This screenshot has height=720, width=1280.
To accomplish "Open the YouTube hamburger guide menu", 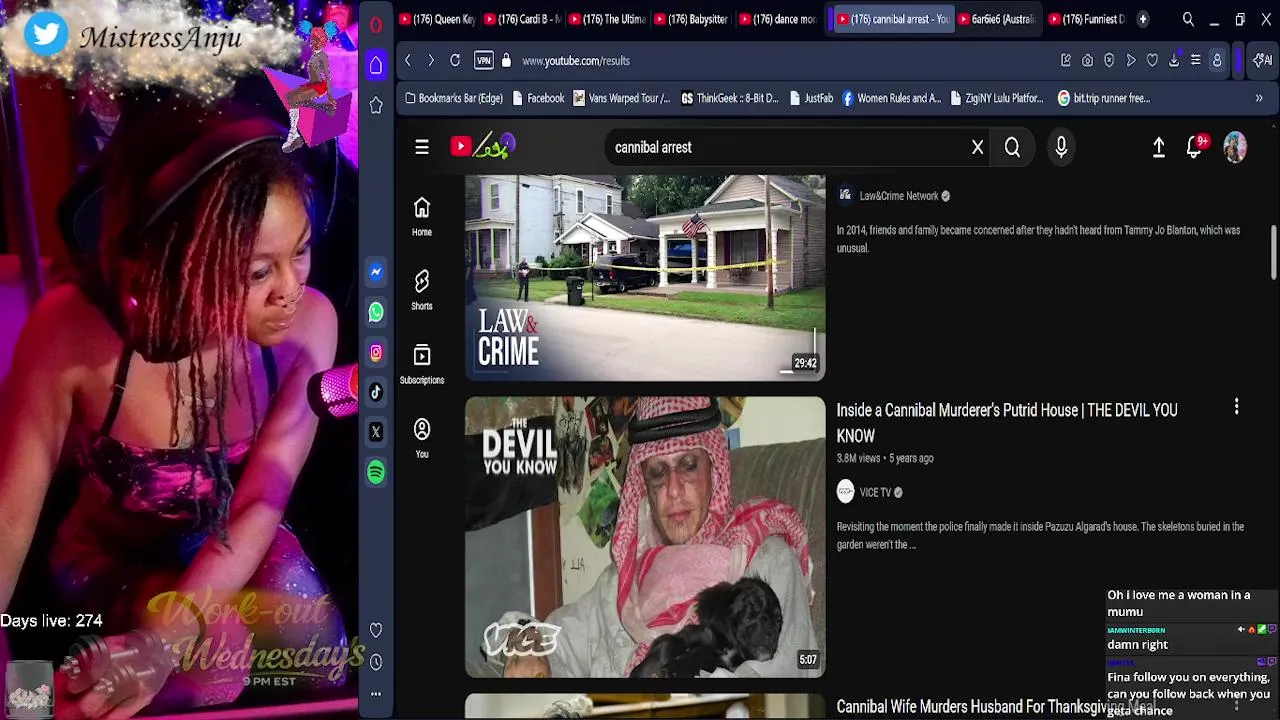I will [422, 147].
